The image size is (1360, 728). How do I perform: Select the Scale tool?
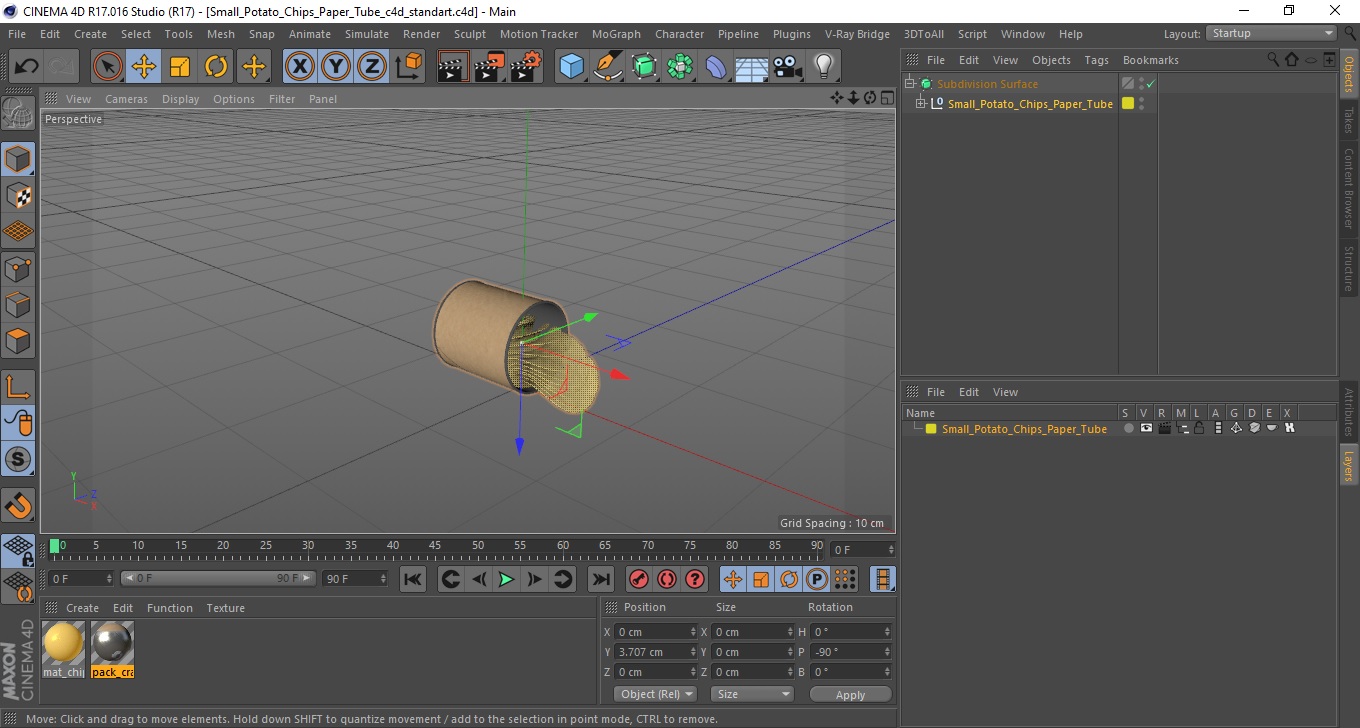[180, 67]
